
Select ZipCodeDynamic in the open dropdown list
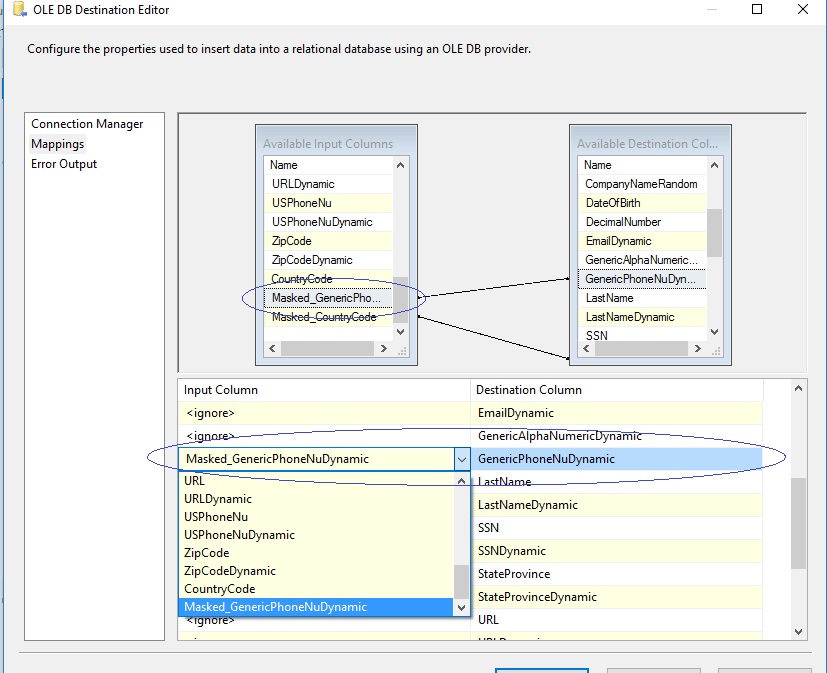[316, 571]
